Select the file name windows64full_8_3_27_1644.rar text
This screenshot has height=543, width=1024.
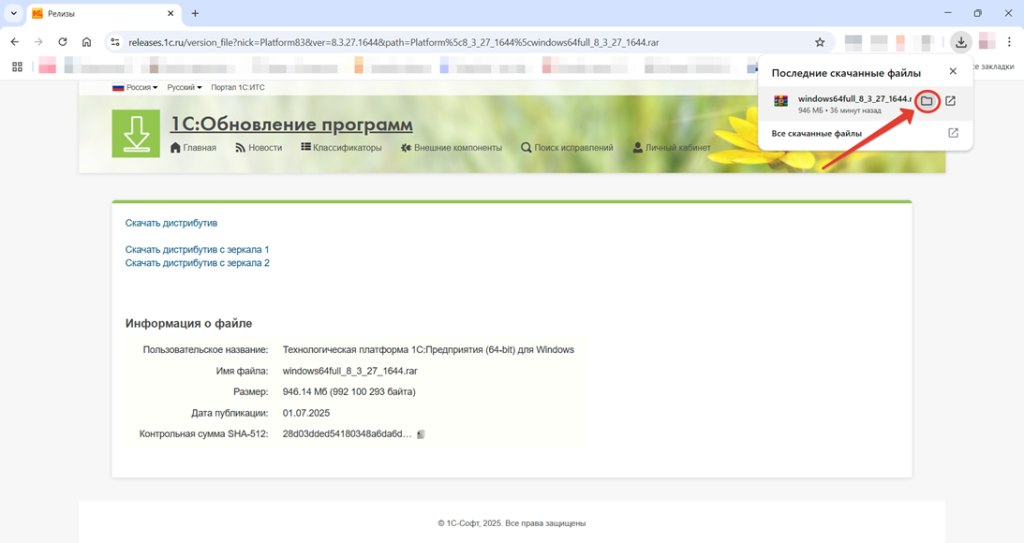pos(350,370)
